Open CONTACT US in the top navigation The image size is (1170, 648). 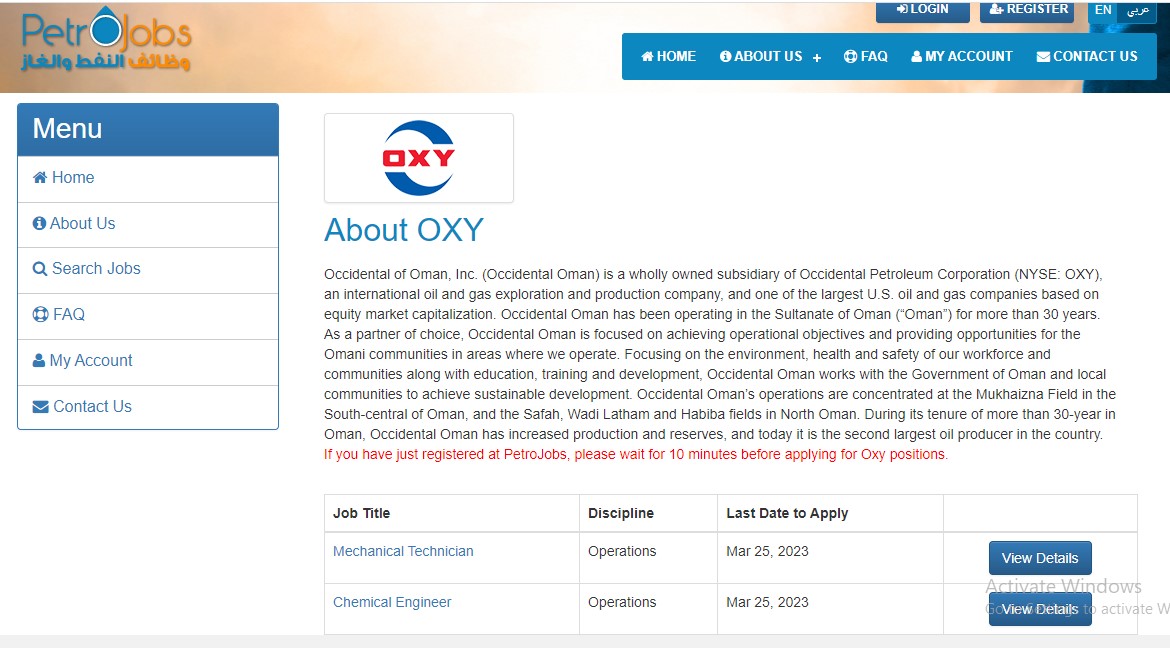(x=1087, y=57)
